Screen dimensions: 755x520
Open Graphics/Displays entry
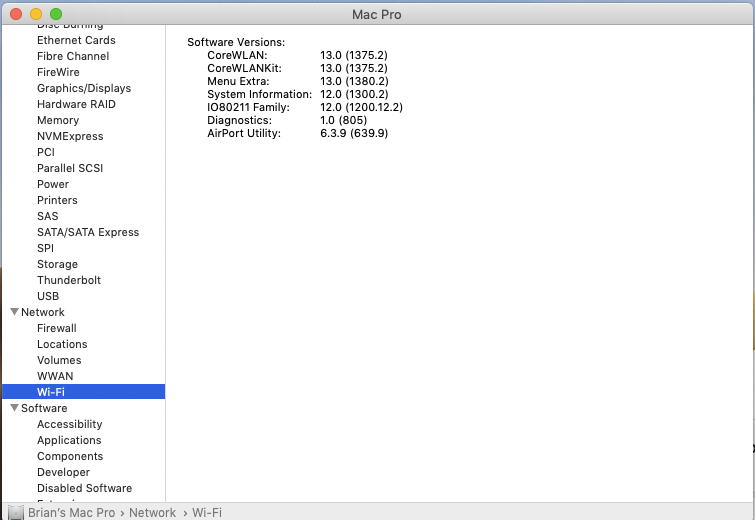coord(84,88)
